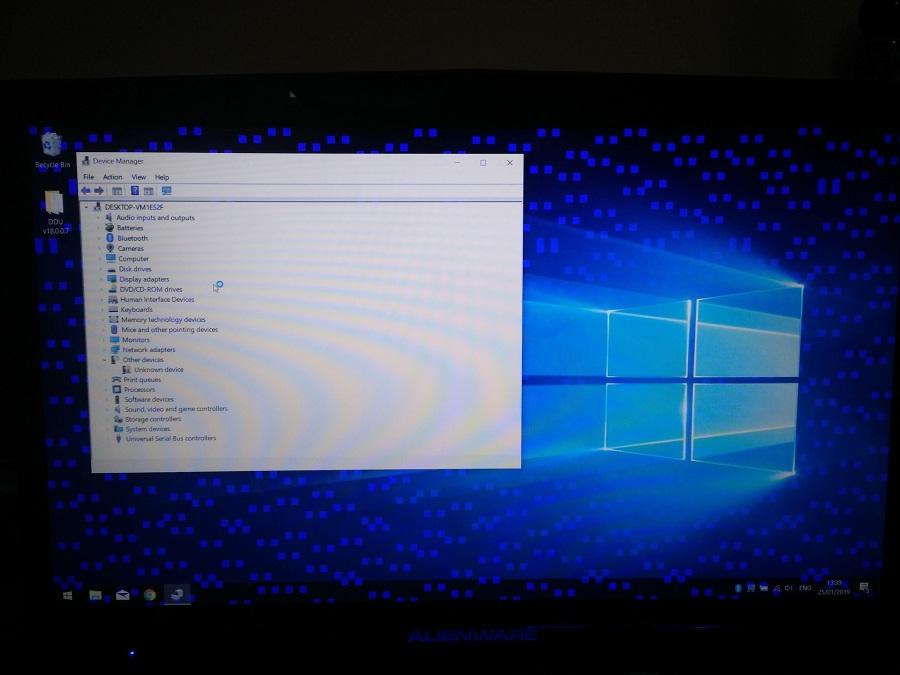The image size is (900, 675).
Task: Click the taskbar clock showing 13:39
Action: tap(834, 587)
